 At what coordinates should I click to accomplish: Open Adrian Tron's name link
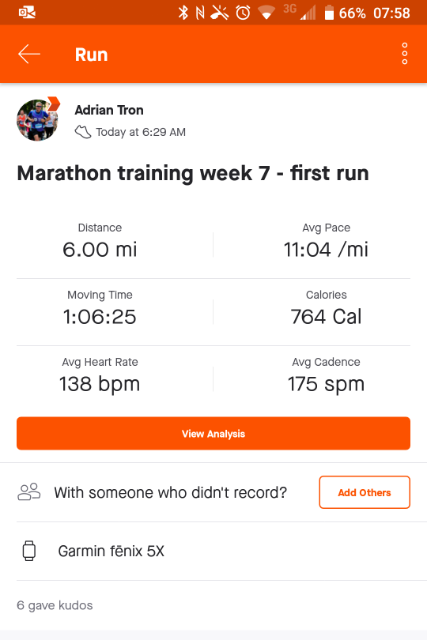[x=109, y=110]
